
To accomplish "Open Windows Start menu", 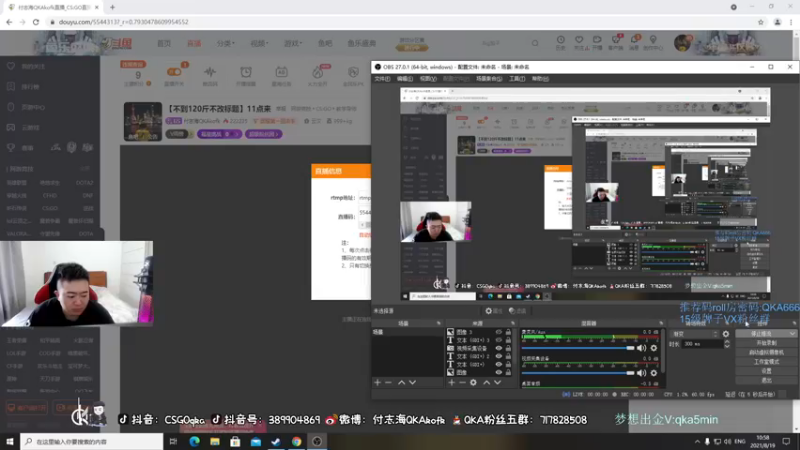I will click(10, 441).
